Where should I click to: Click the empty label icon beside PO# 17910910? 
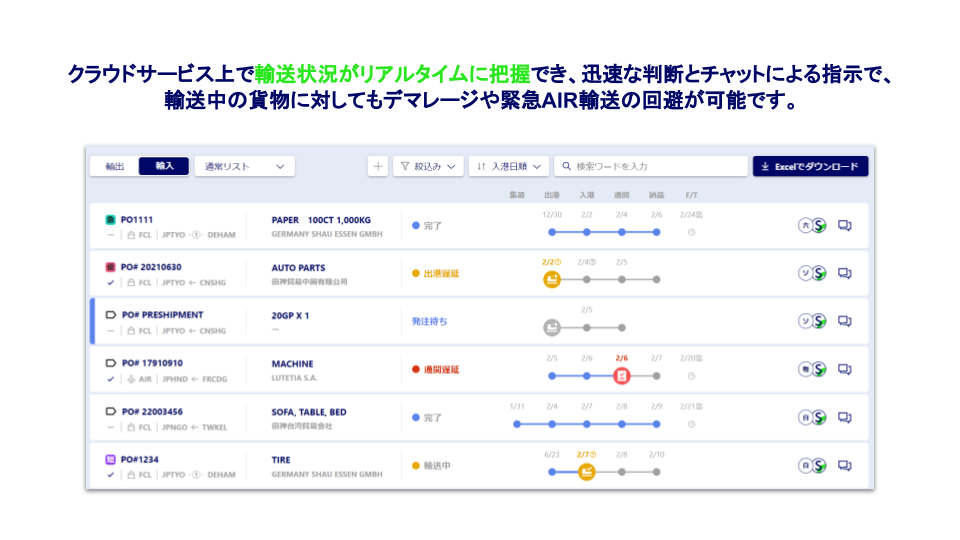(111, 363)
